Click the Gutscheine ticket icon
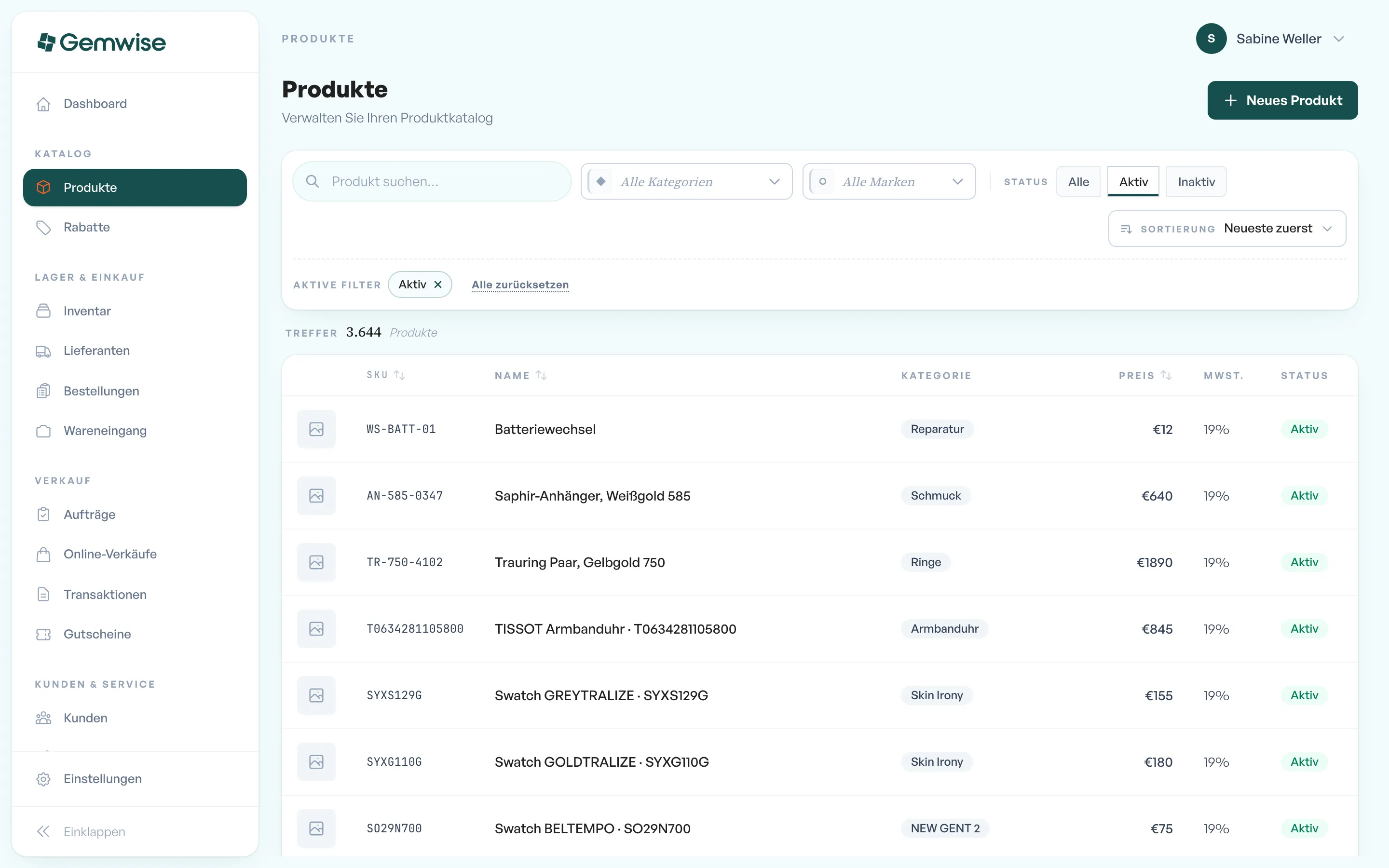 tap(43, 634)
